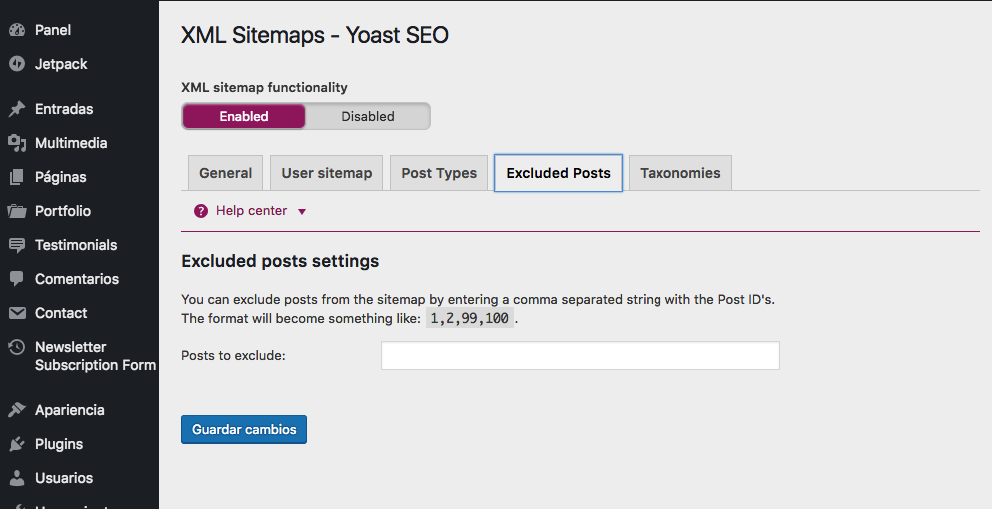Click the Portfolio folder icon
The width and height of the screenshot is (992, 509).
pyautogui.click(x=17, y=211)
